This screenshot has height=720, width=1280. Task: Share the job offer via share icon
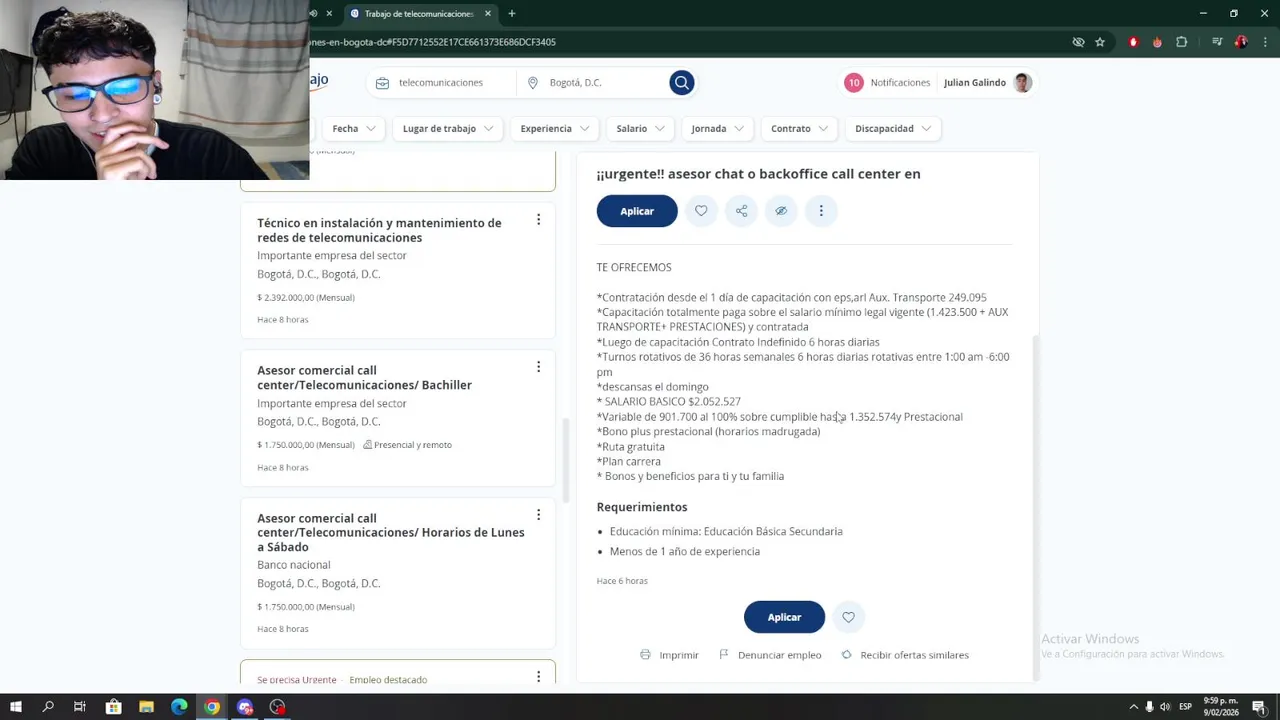[x=741, y=211]
